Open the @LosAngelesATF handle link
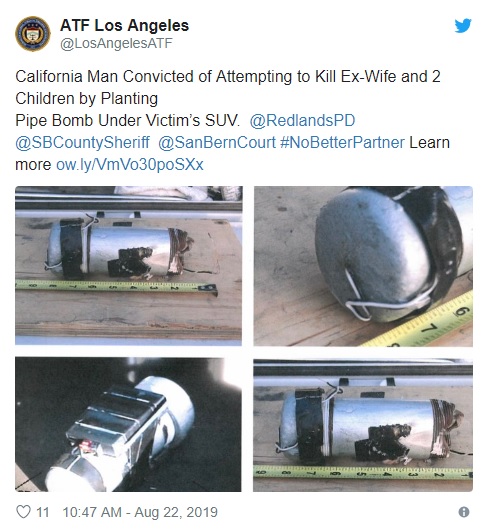The image size is (492, 531). (x=116, y=43)
